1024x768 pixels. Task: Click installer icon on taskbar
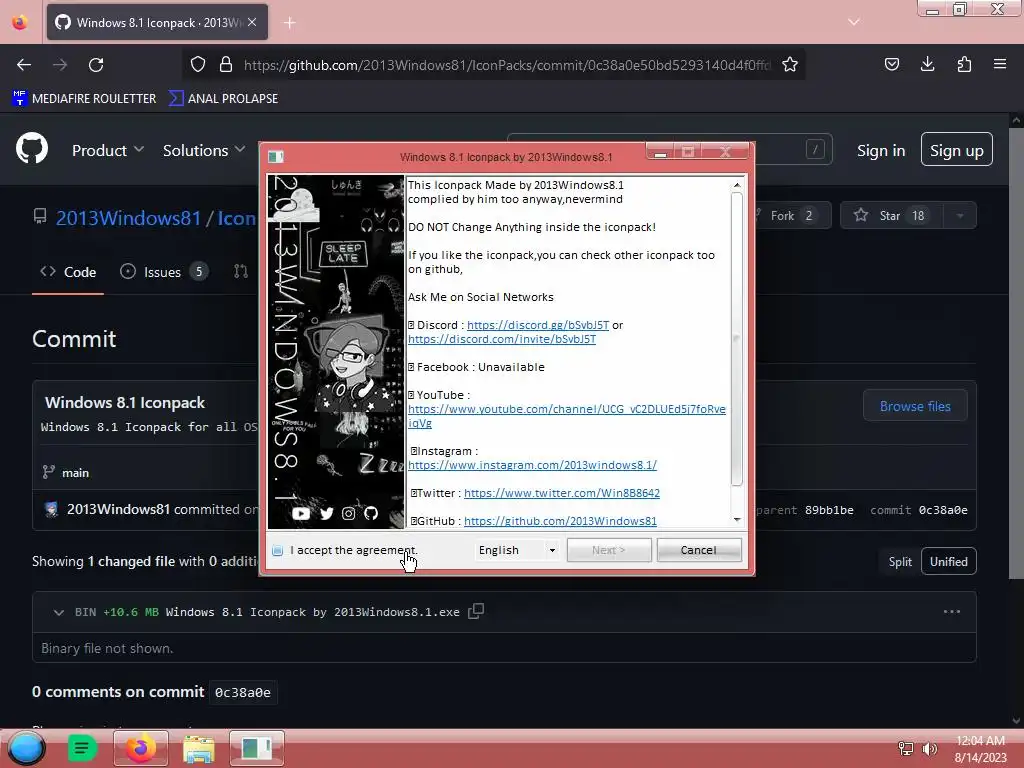(257, 748)
